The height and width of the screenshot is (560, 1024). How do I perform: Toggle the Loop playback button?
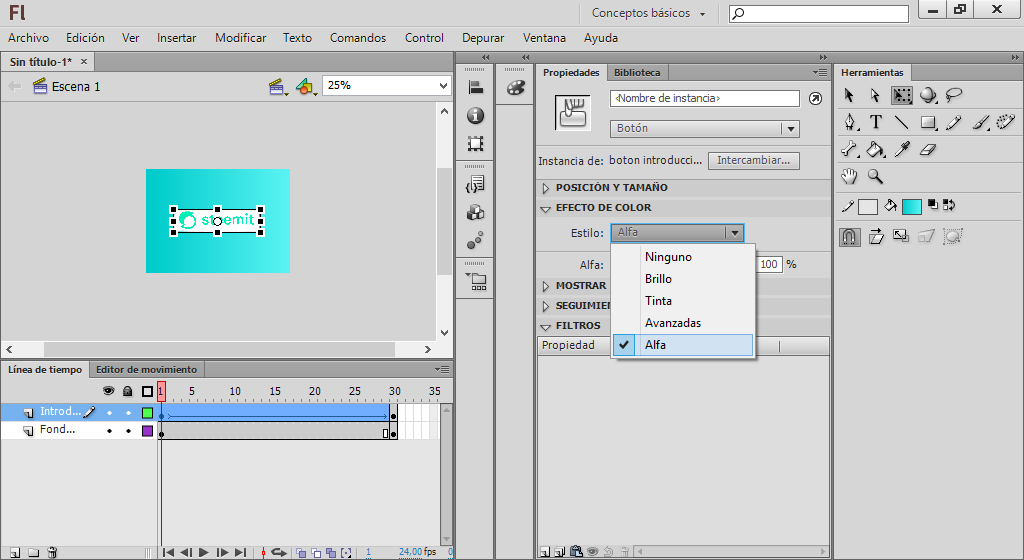tap(279, 553)
